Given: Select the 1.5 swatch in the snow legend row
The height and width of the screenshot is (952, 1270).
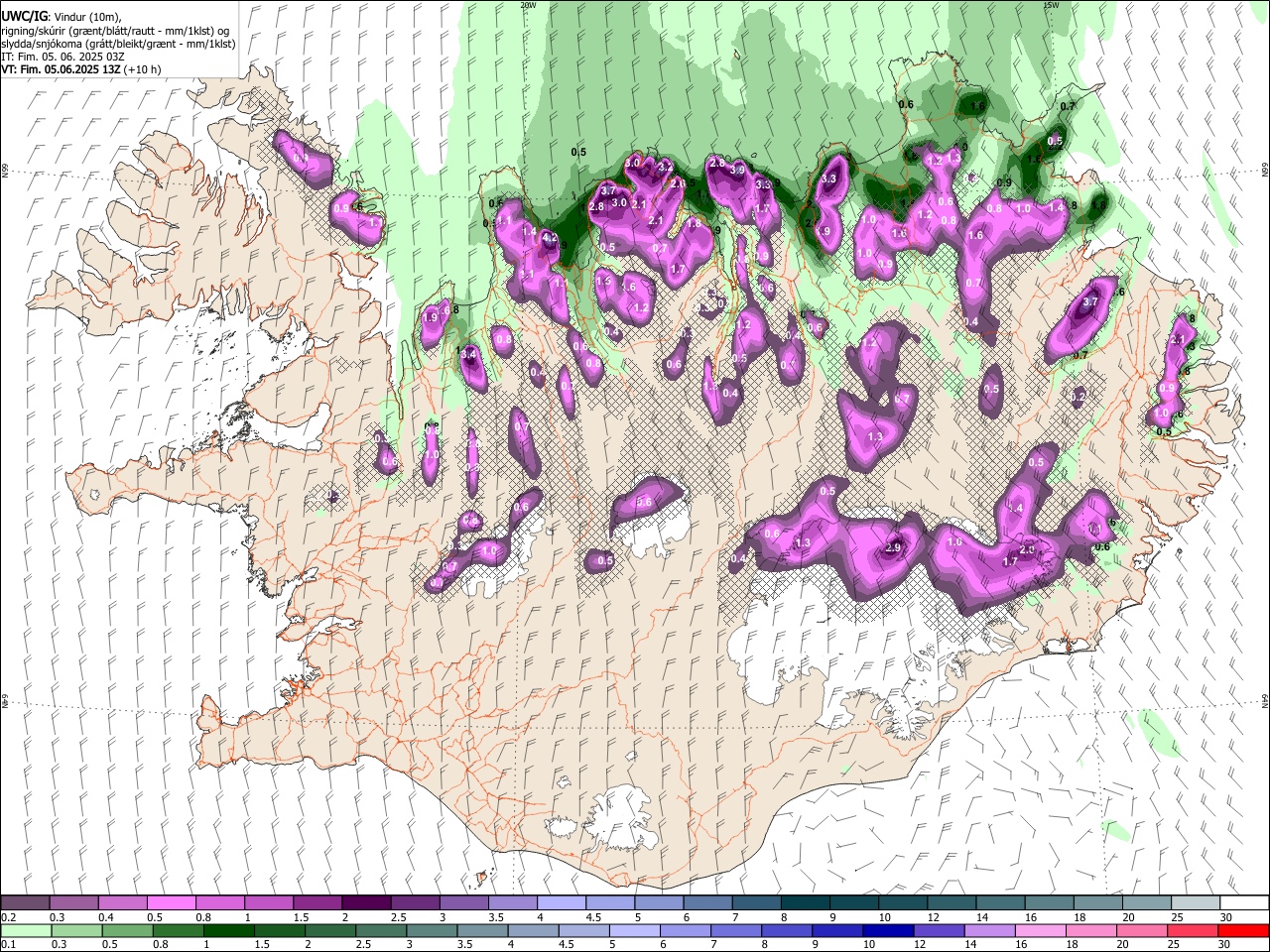Looking at the screenshot, I should point(317,902).
